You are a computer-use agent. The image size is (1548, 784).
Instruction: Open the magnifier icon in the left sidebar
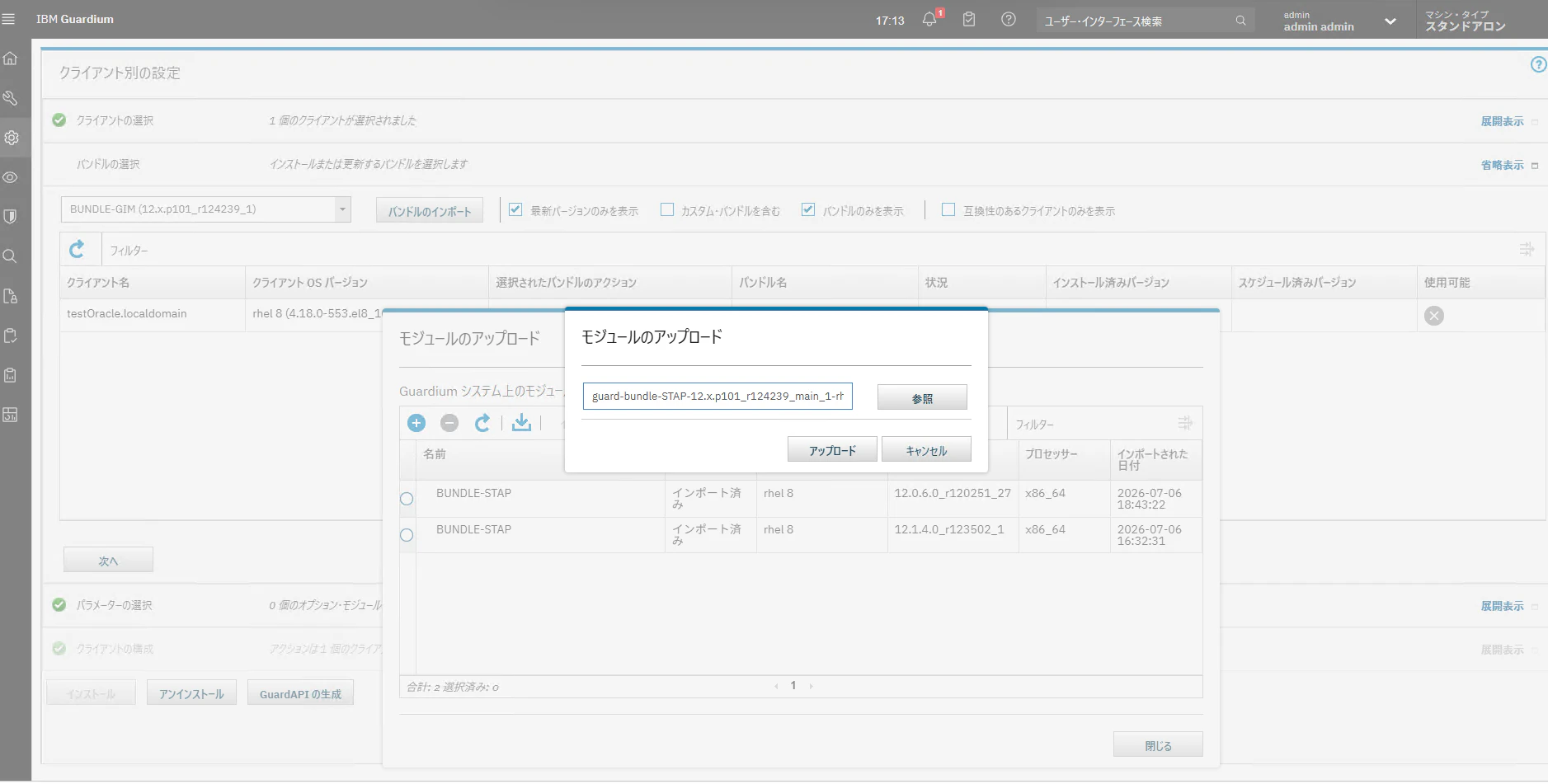pos(11,256)
